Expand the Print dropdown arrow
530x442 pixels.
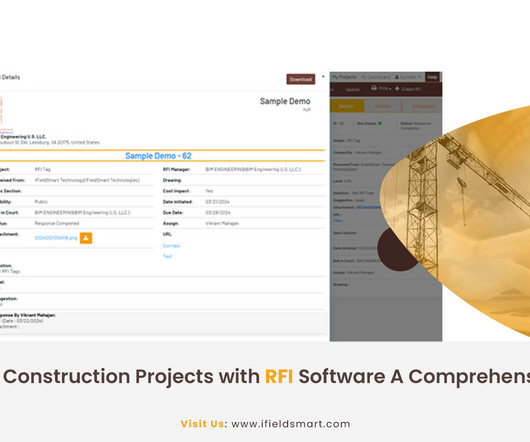click(x=390, y=89)
